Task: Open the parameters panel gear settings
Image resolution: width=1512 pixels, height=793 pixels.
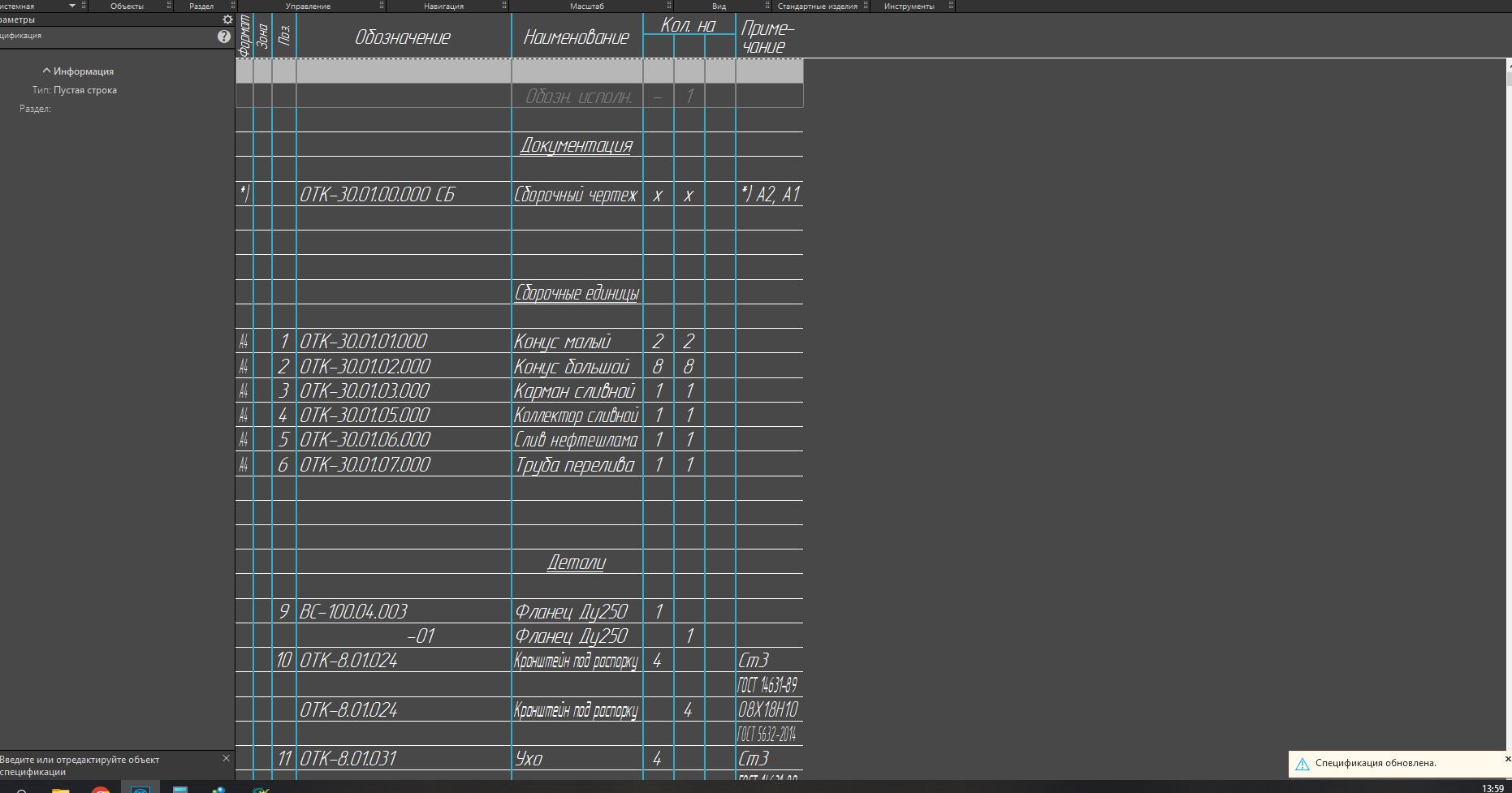Action: pyautogui.click(x=227, y=19)
